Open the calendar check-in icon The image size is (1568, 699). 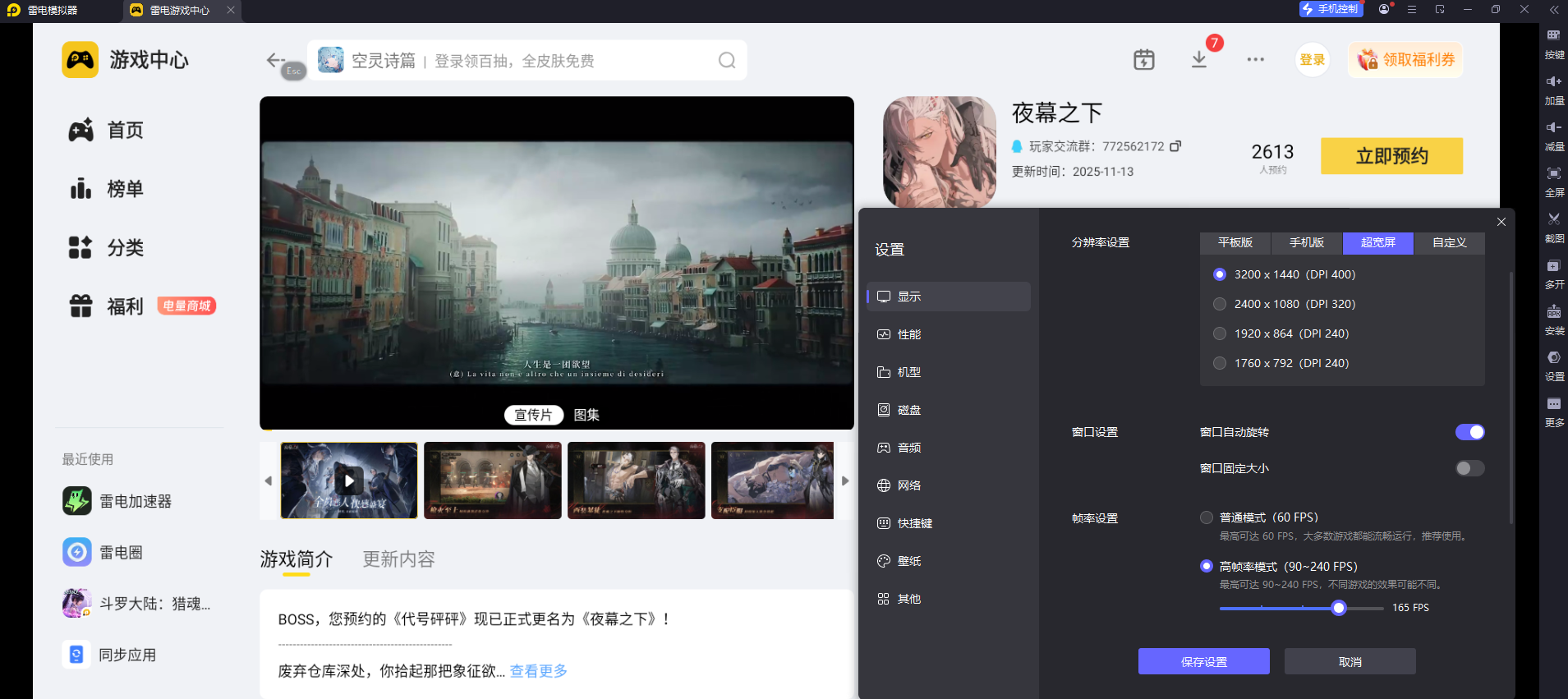coord(1143,60)
